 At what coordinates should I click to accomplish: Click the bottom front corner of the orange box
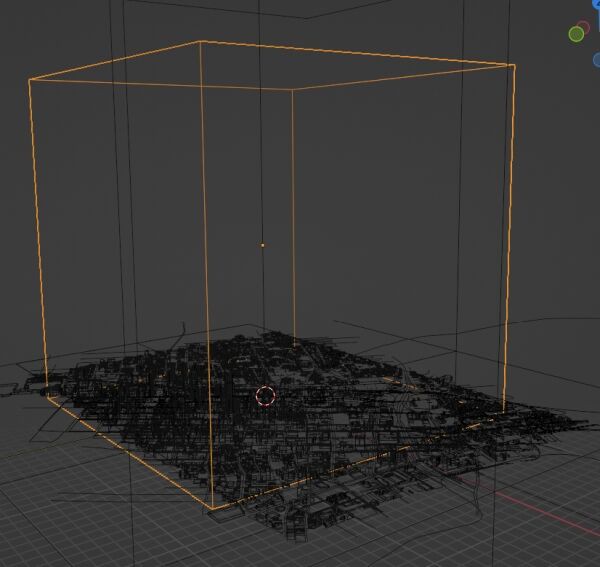[x=213, y=508]
